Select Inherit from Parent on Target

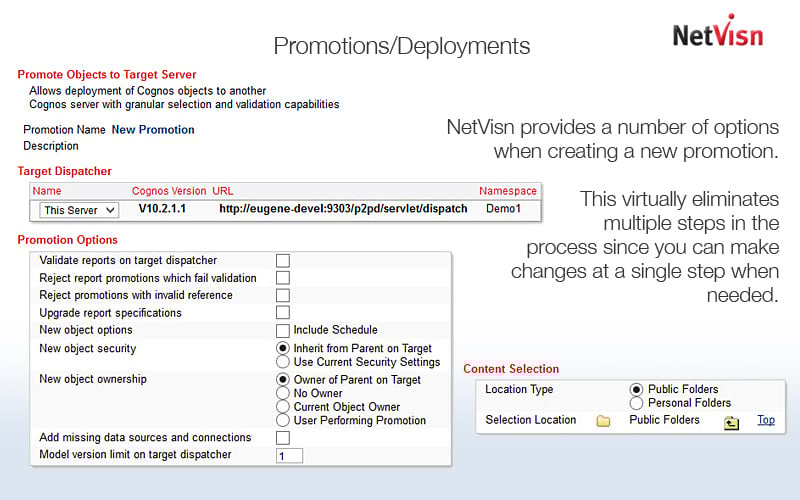point(283,348)
